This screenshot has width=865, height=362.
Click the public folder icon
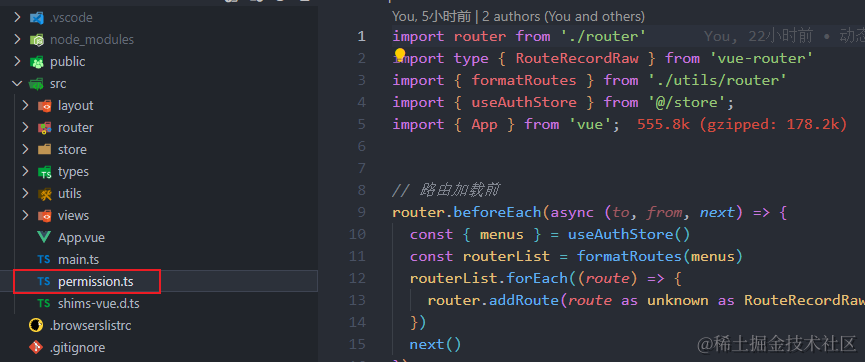[x=37, y=62]
